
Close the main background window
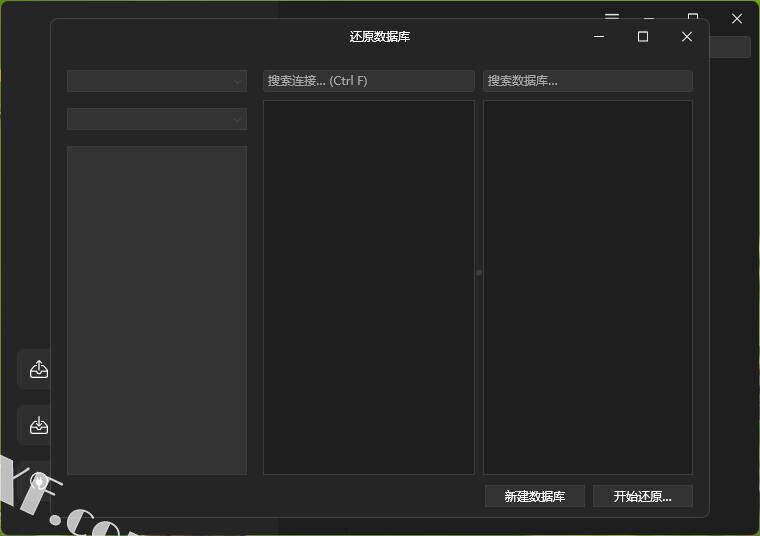coord(737,19)
